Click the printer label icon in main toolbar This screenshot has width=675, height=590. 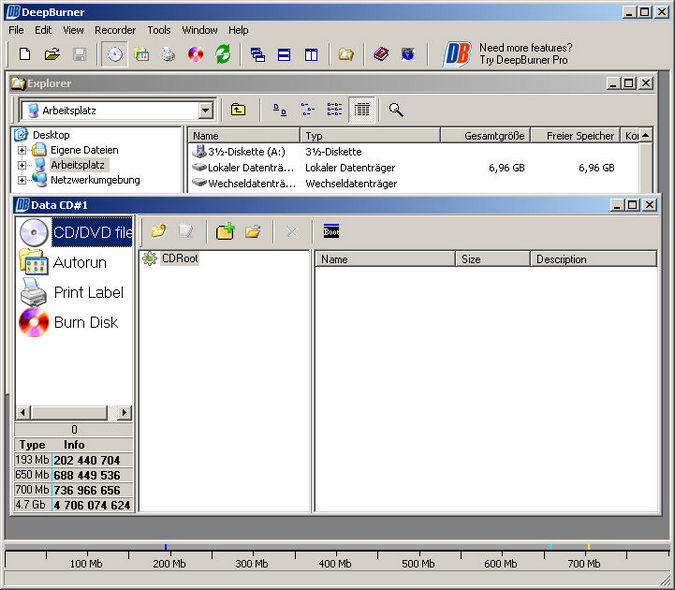click(x=168, y=54)
